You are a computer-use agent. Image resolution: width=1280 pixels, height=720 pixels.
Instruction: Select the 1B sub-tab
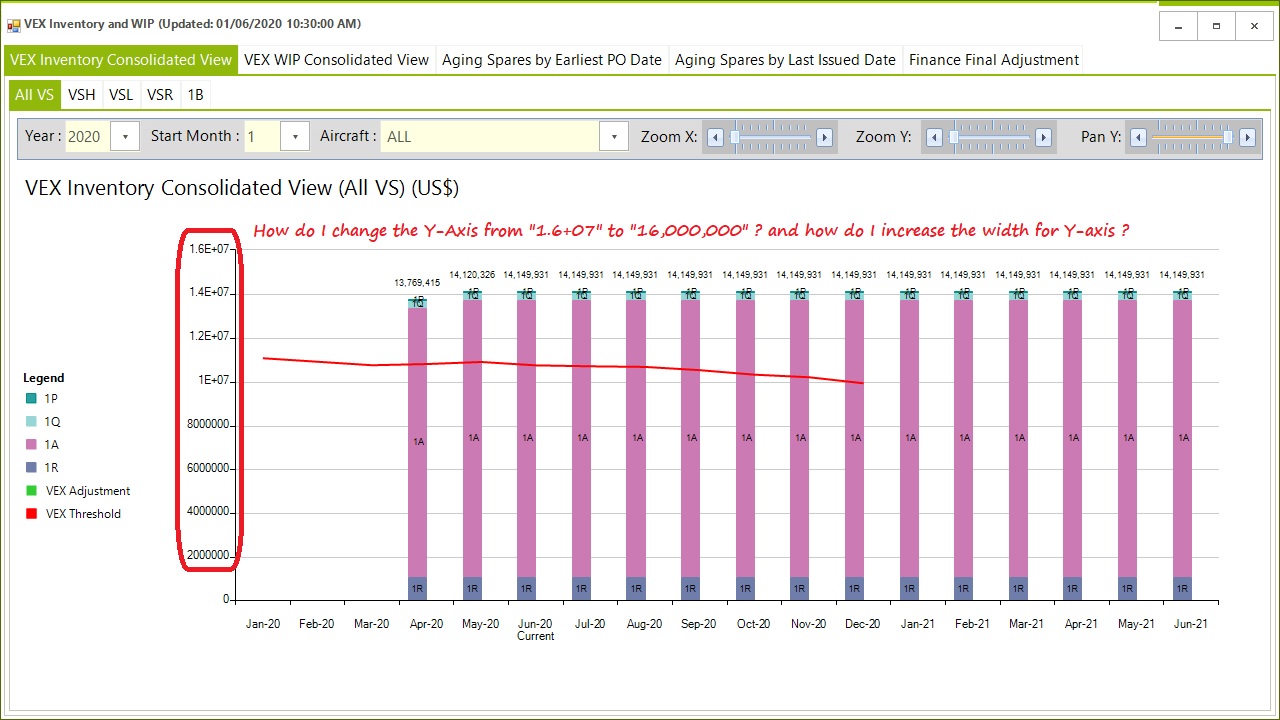click(x=196, y=95)
